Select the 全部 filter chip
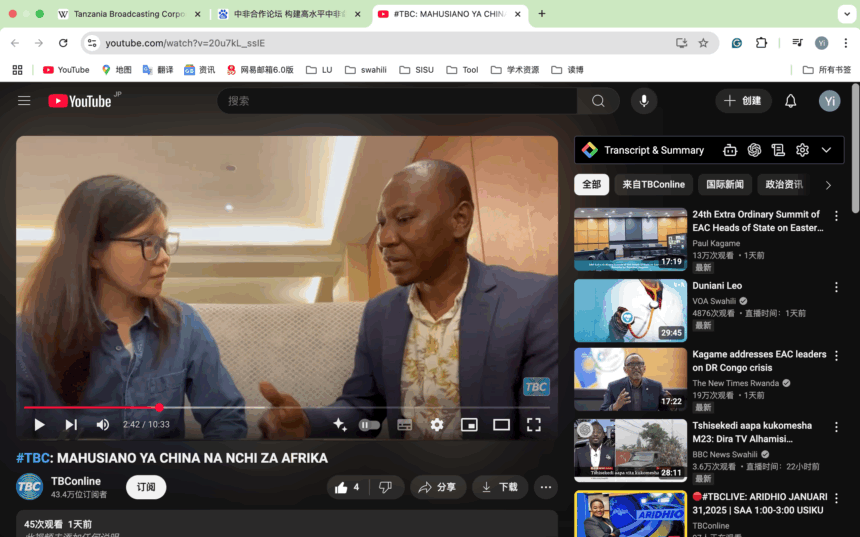This screenshot has height=537, width=860. (x=591, y=185)
